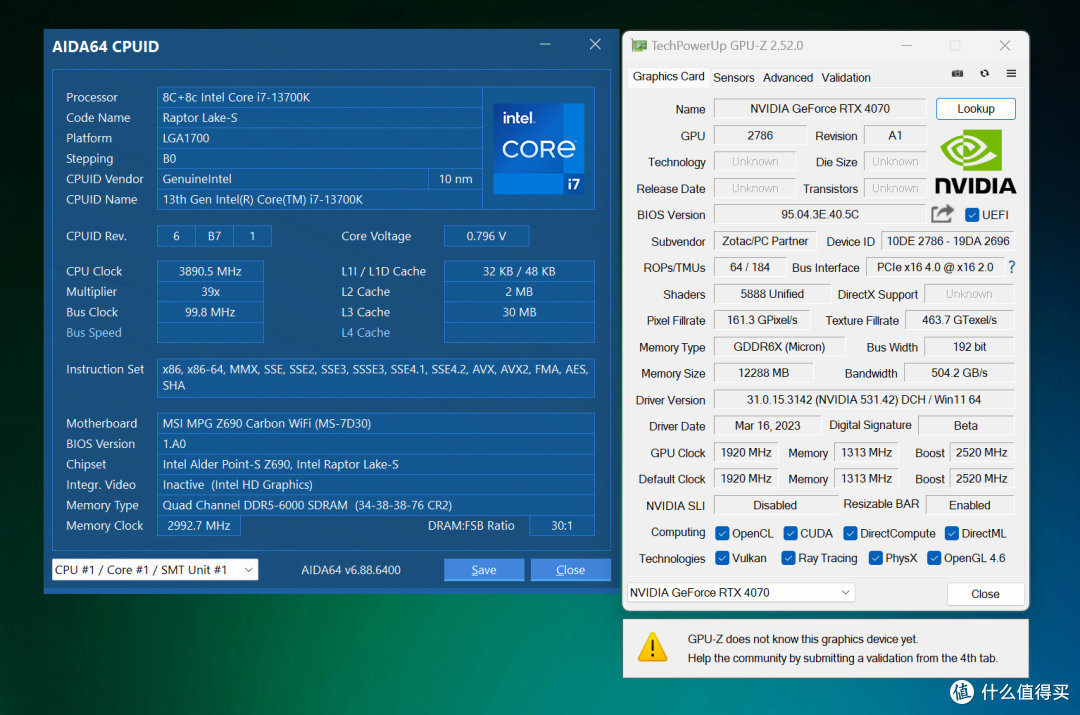This screenshot has height=715, width=1080.
Task: Click the Bus Interface question mark icon
Action: (x=1011, y=267)
